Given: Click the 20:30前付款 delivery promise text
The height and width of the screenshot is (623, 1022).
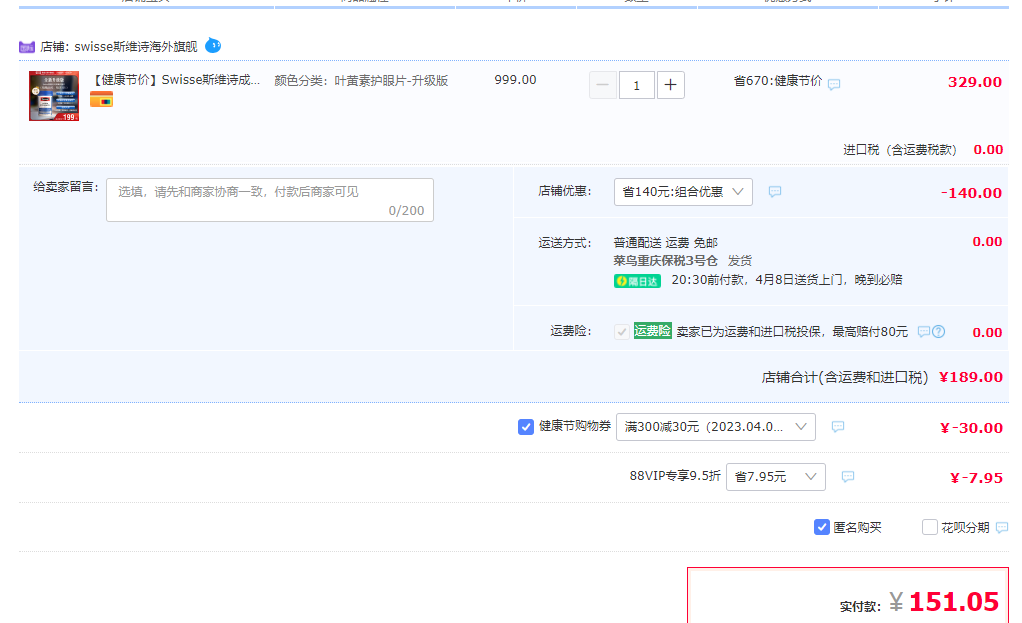Looking at the screenshot, I should [x=787, y=280].
